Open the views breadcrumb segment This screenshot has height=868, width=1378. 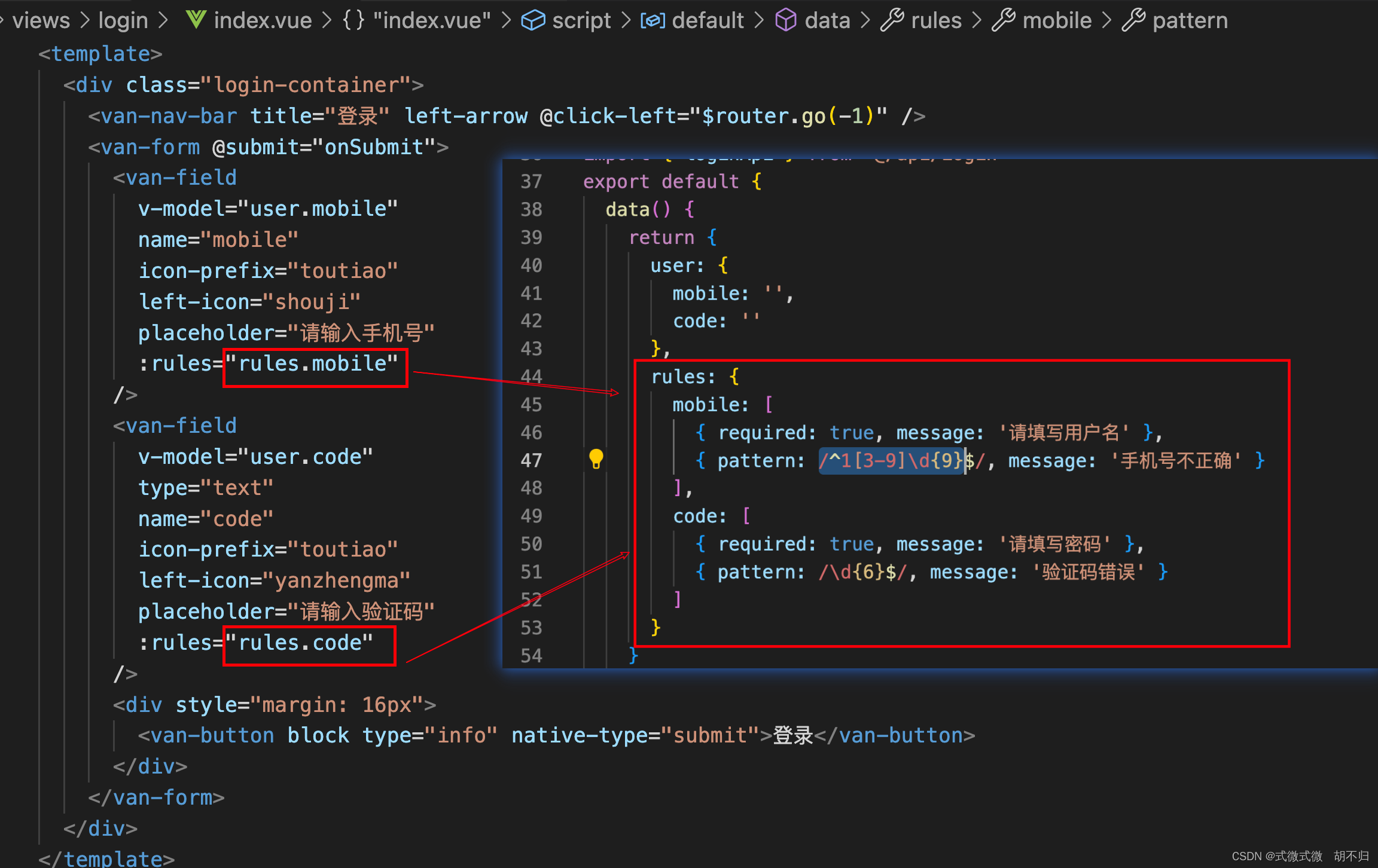point(41,20)
